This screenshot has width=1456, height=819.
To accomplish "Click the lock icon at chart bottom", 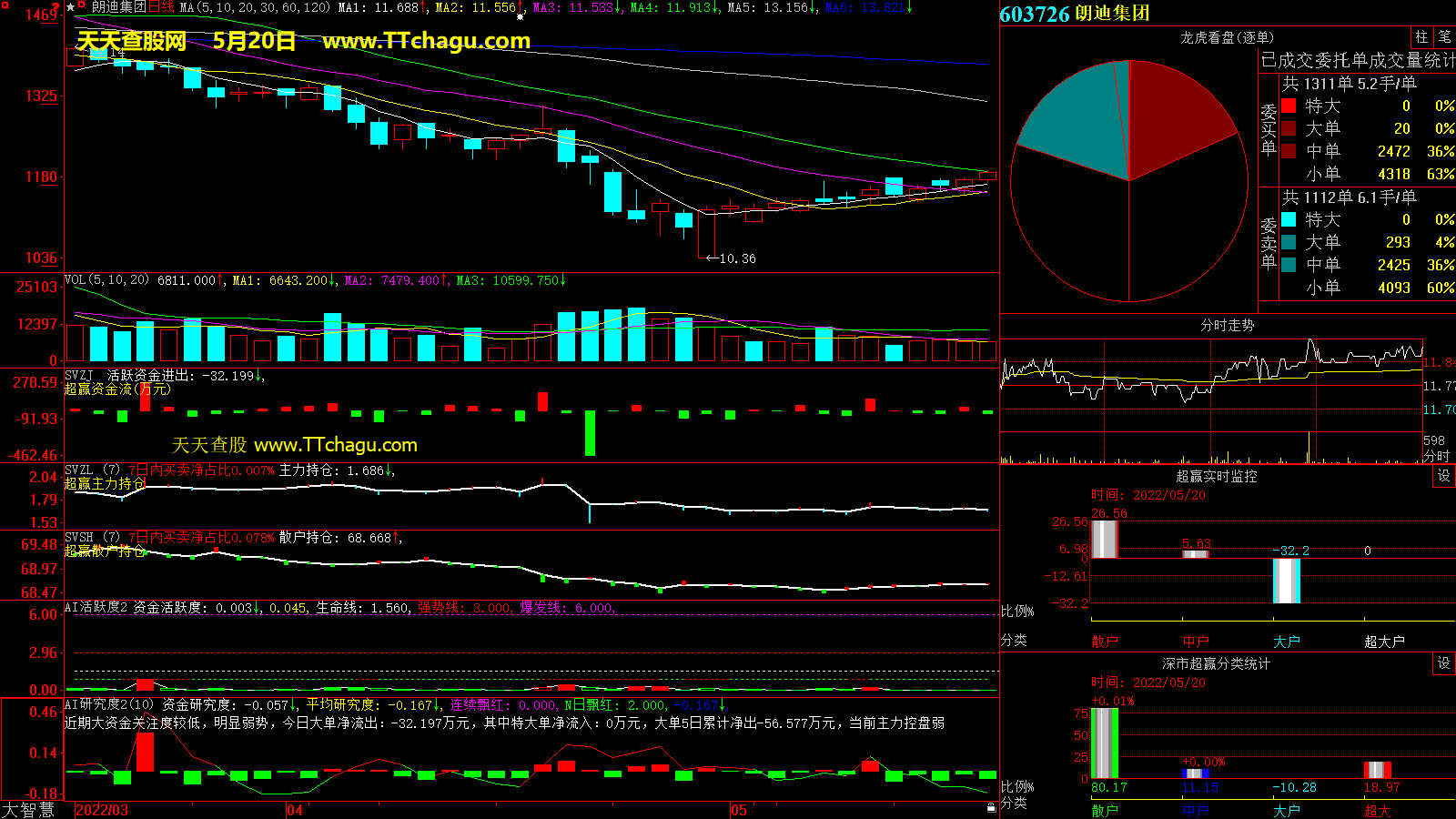I will click(x=991, y=807).
